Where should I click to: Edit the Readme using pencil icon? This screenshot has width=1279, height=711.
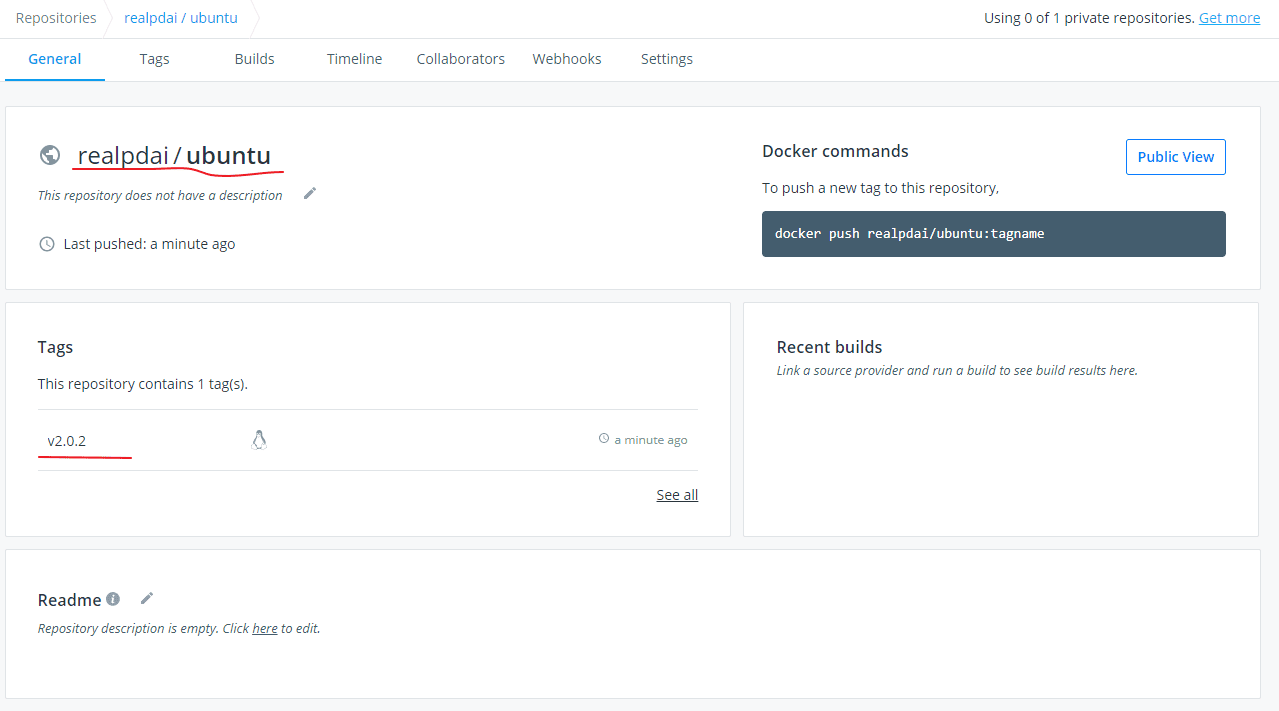pyautogui.click(x=147, y=598)
